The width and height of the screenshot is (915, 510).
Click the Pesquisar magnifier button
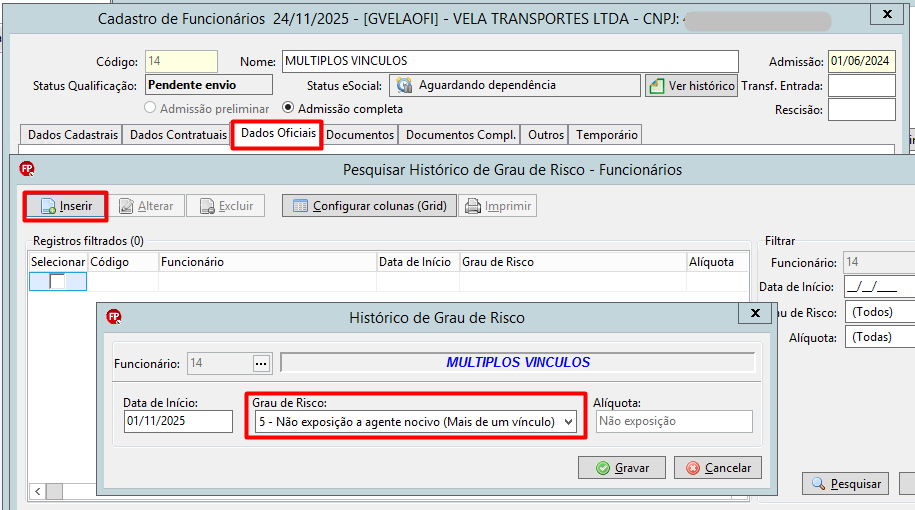845,484
